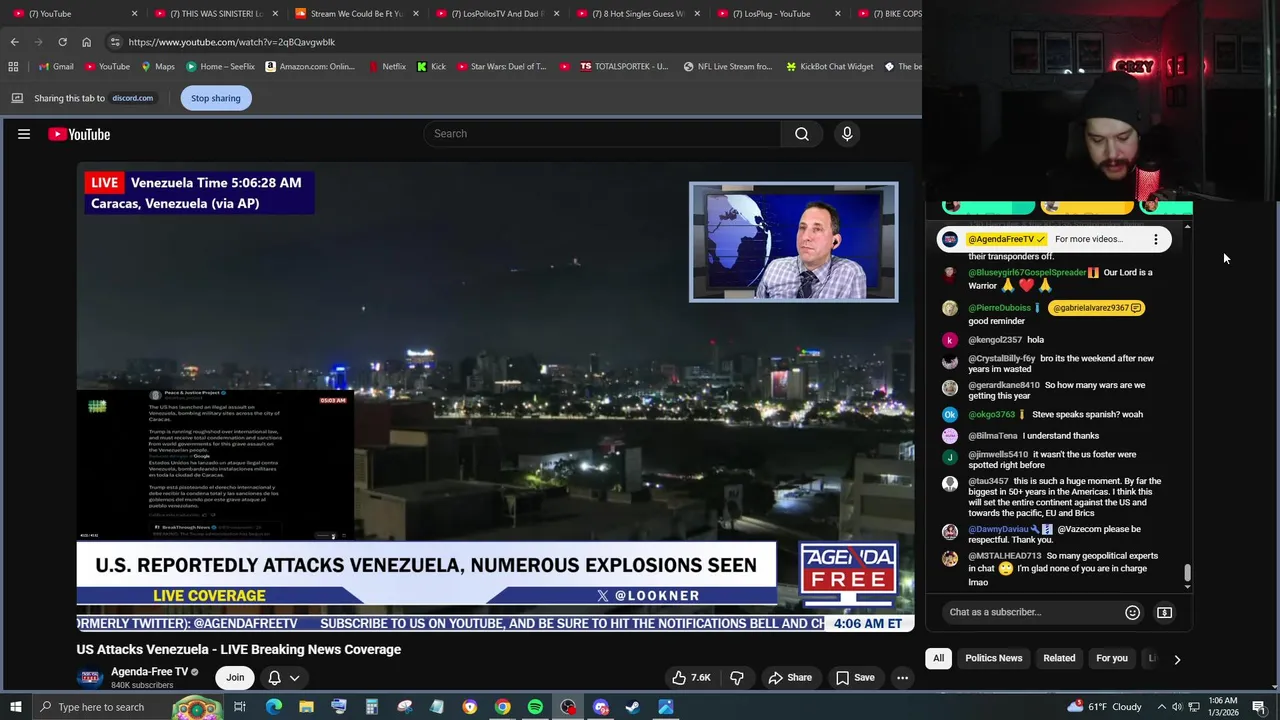Click the discord.com sharing chip
Screen dimensions: 1280x720
133,98
